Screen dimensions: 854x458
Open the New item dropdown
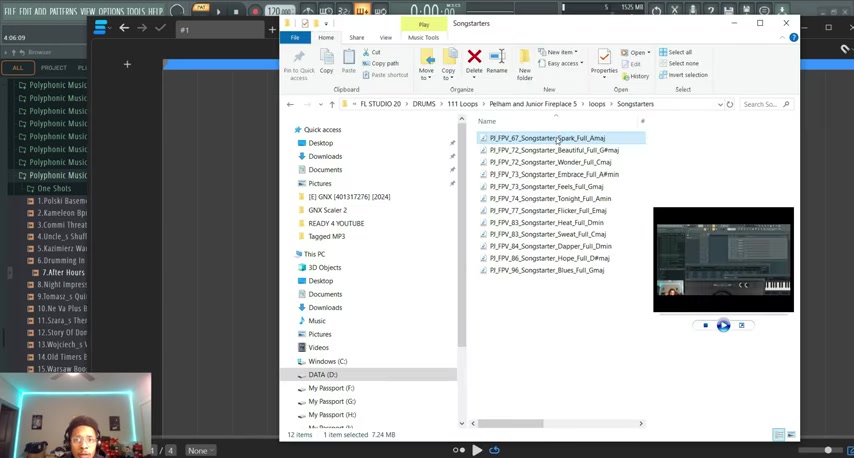click(558, 52)
